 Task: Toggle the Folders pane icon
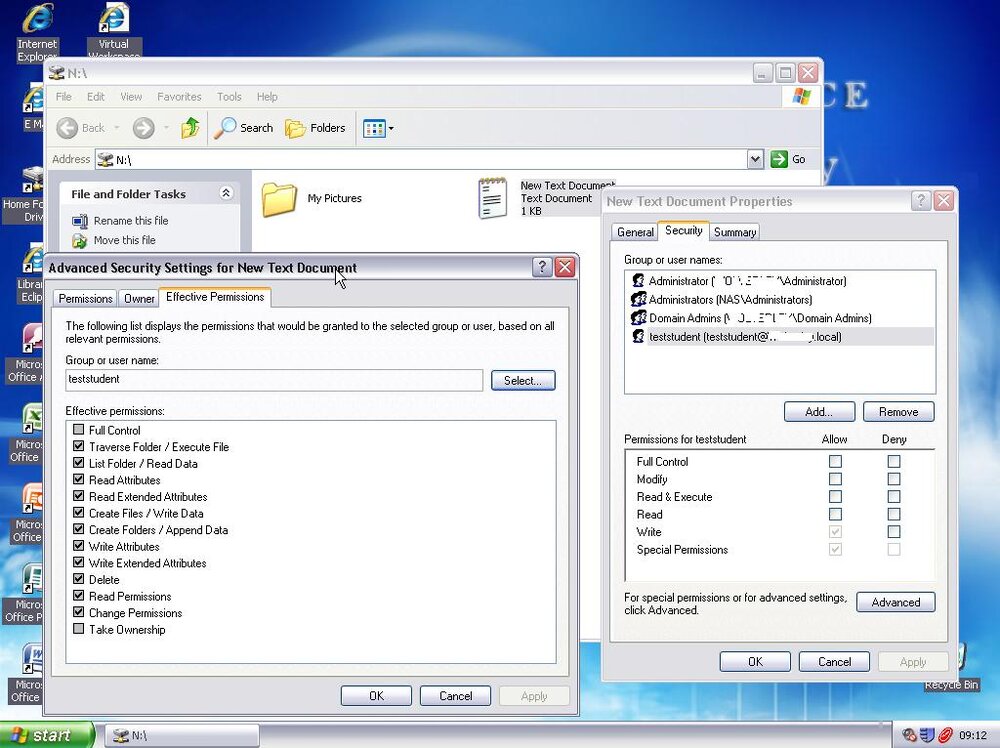tap(295, 128)
